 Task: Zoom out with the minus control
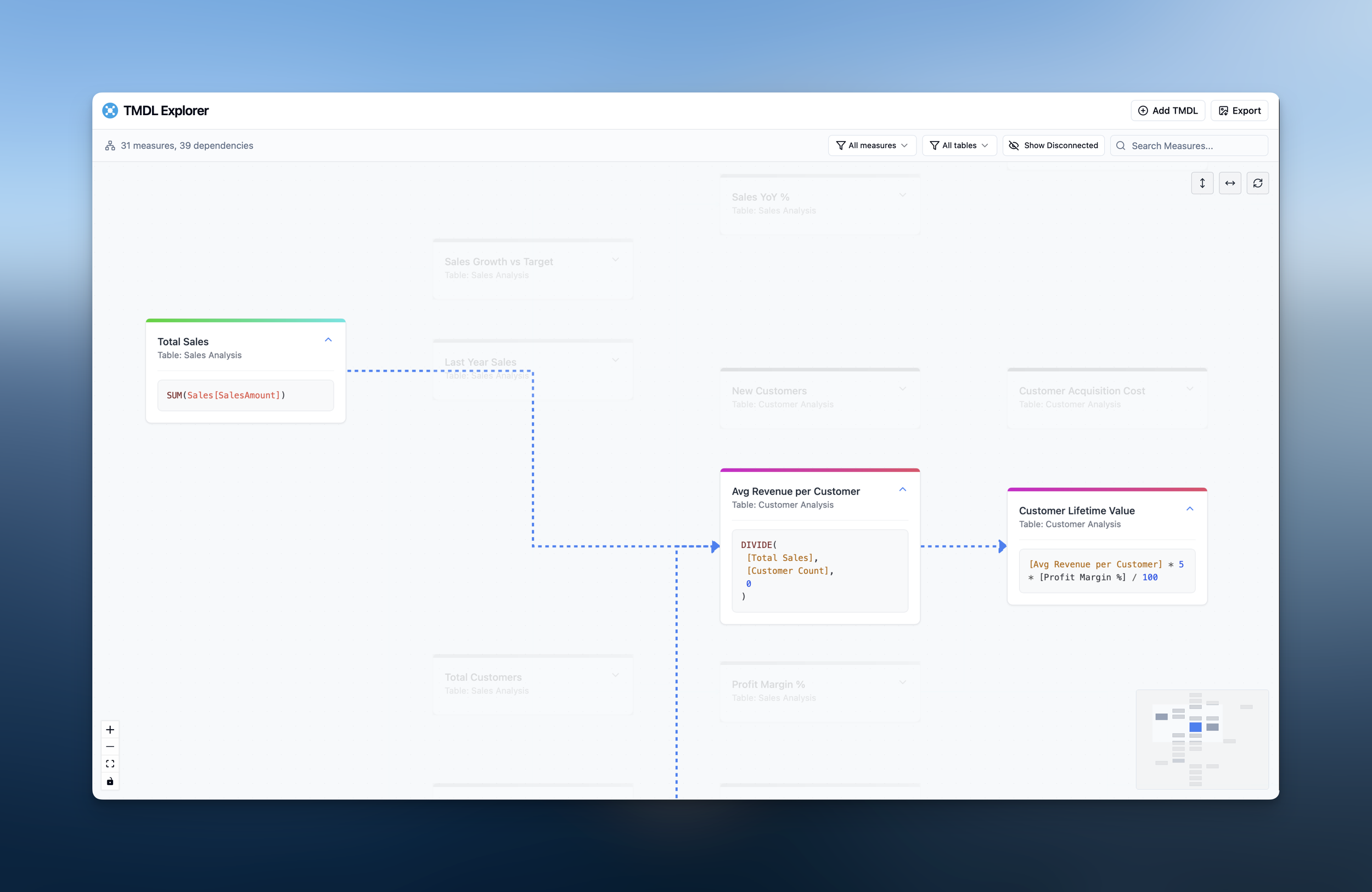pos(110,747)
